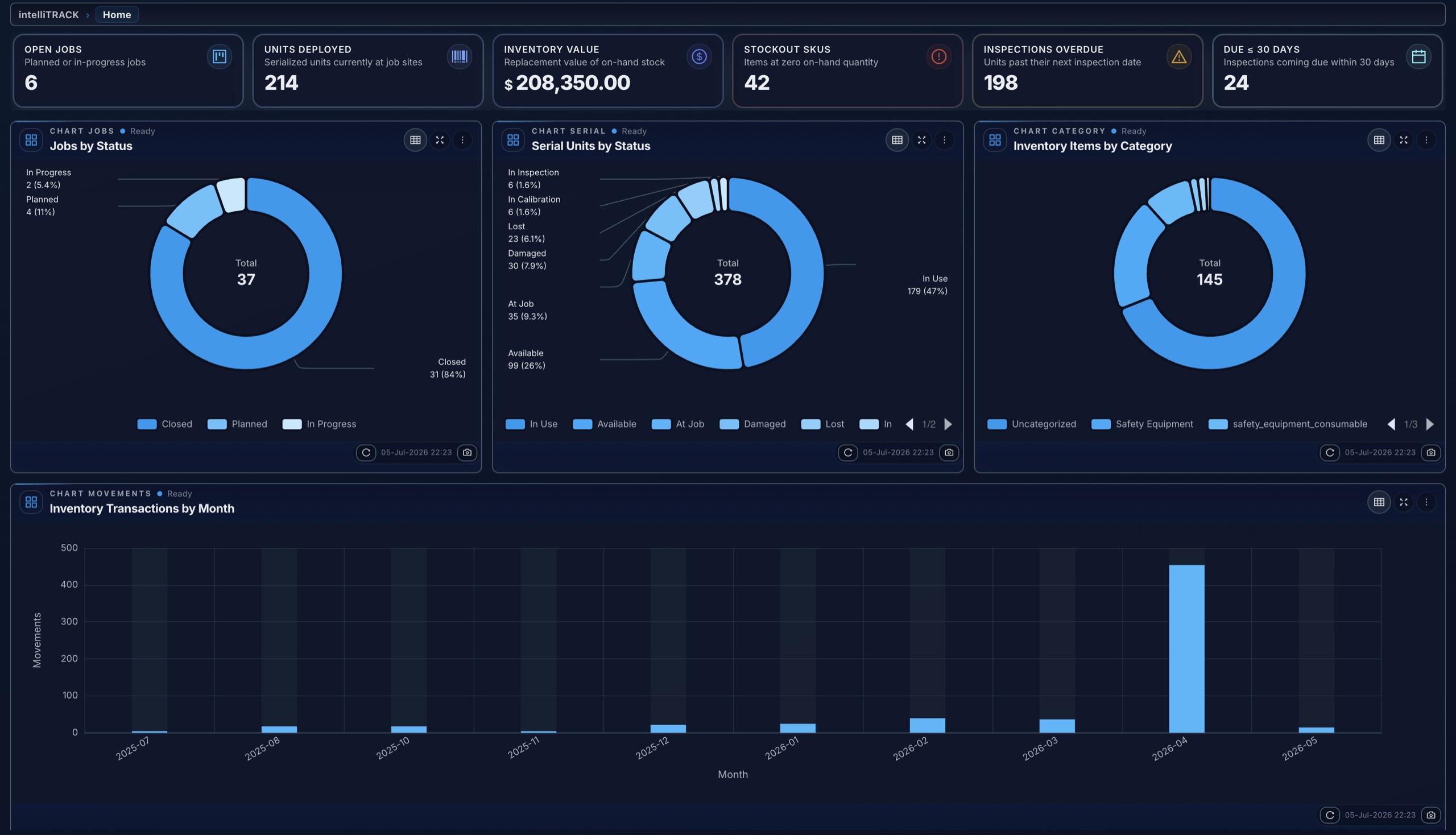Refresh the Inventory Transactions by Month chart
The image size is (1456, 835).
pos(1329,815)
